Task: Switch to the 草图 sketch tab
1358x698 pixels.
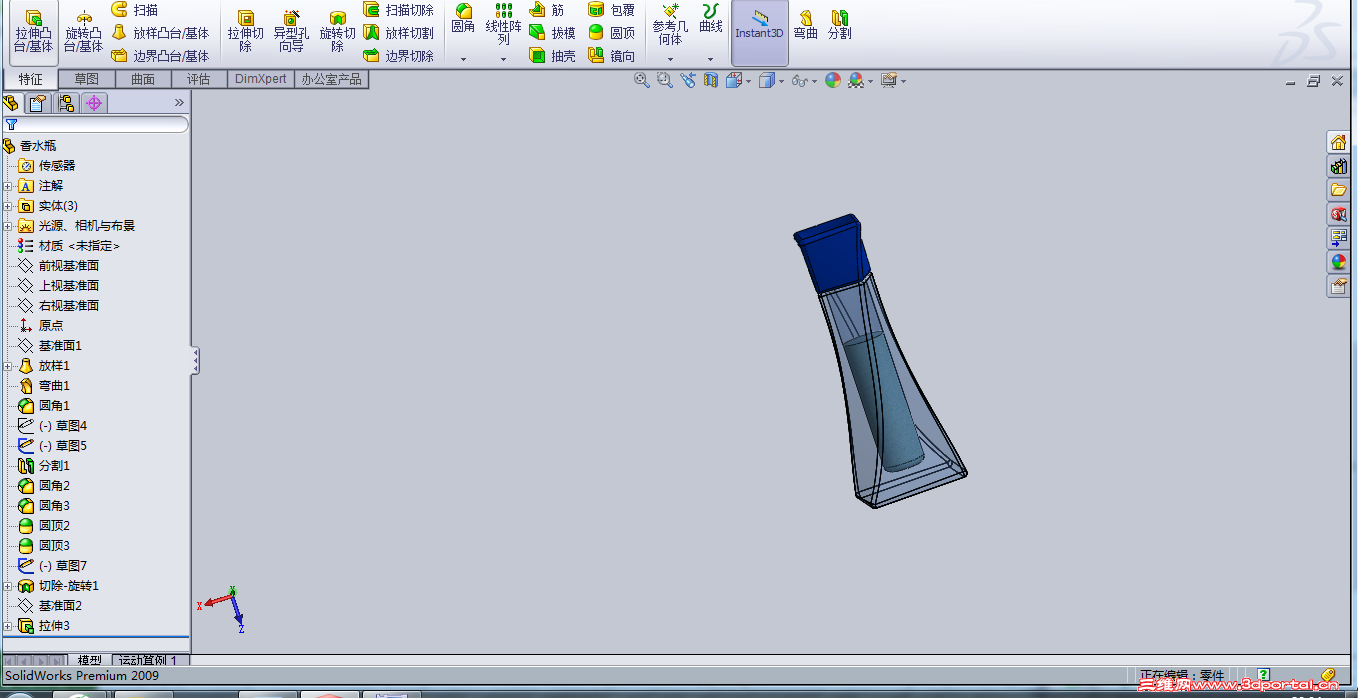Action: click(x=87, y=79)
